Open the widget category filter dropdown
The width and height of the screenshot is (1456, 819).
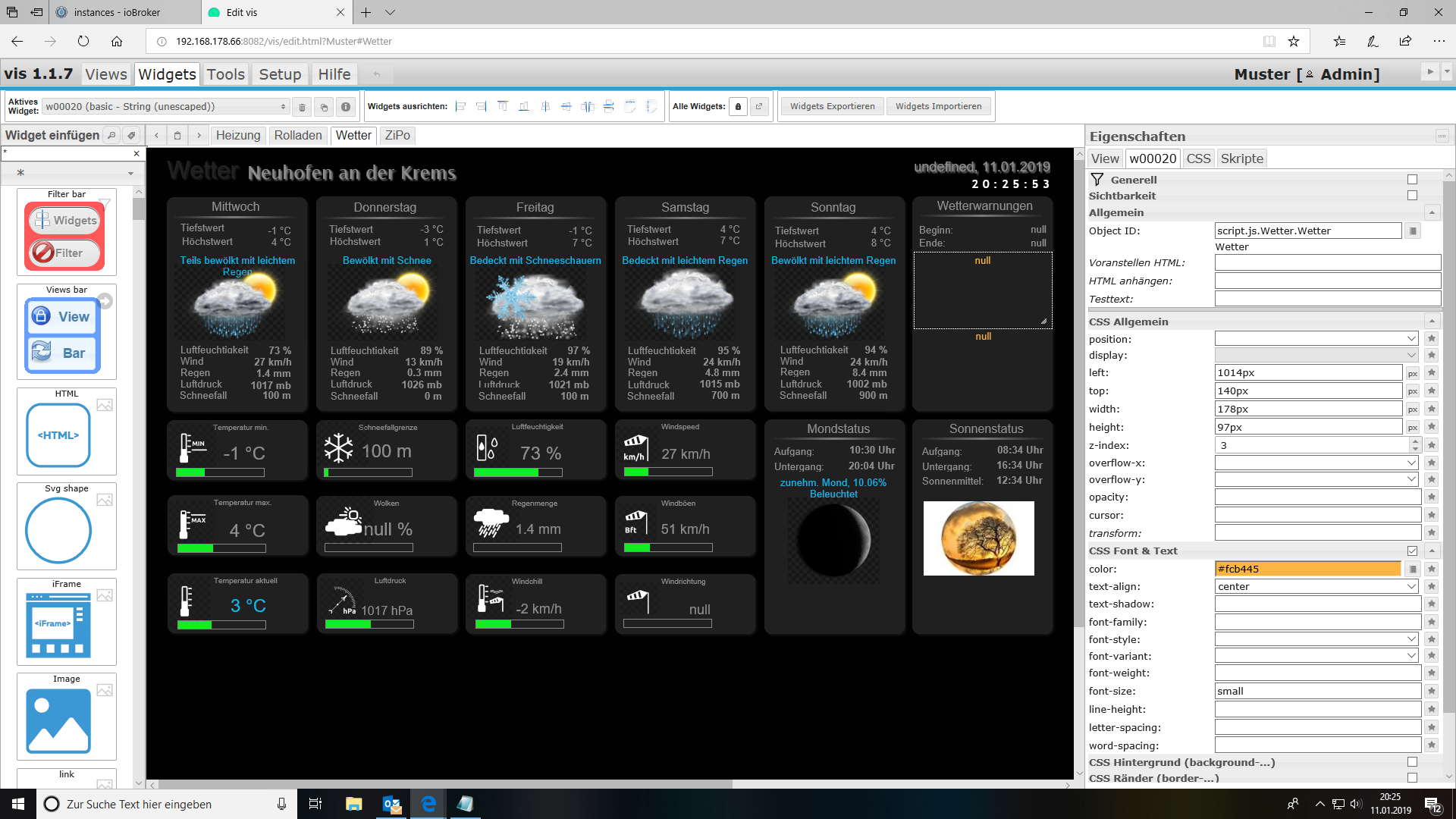[72, 173]
